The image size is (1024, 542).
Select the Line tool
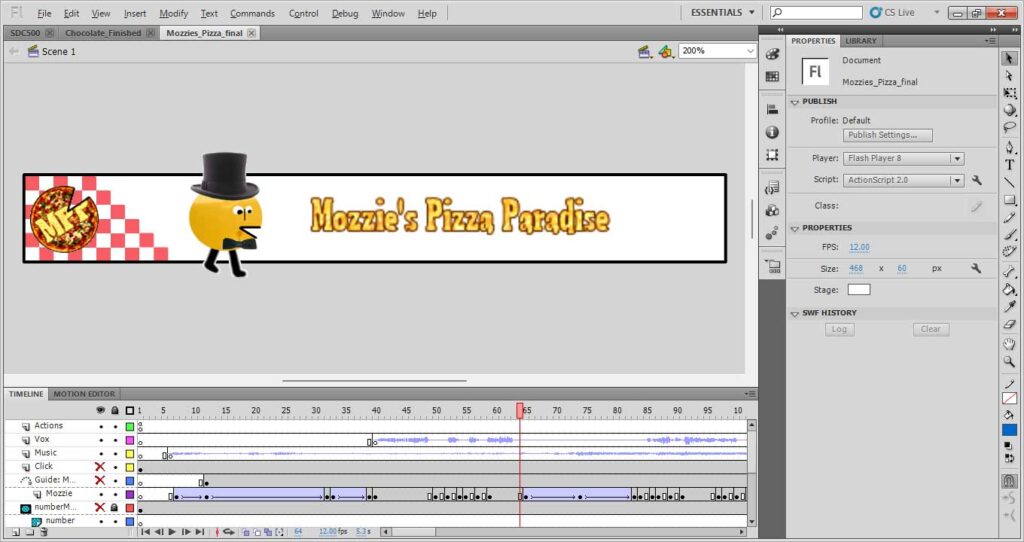[1009, 182]
